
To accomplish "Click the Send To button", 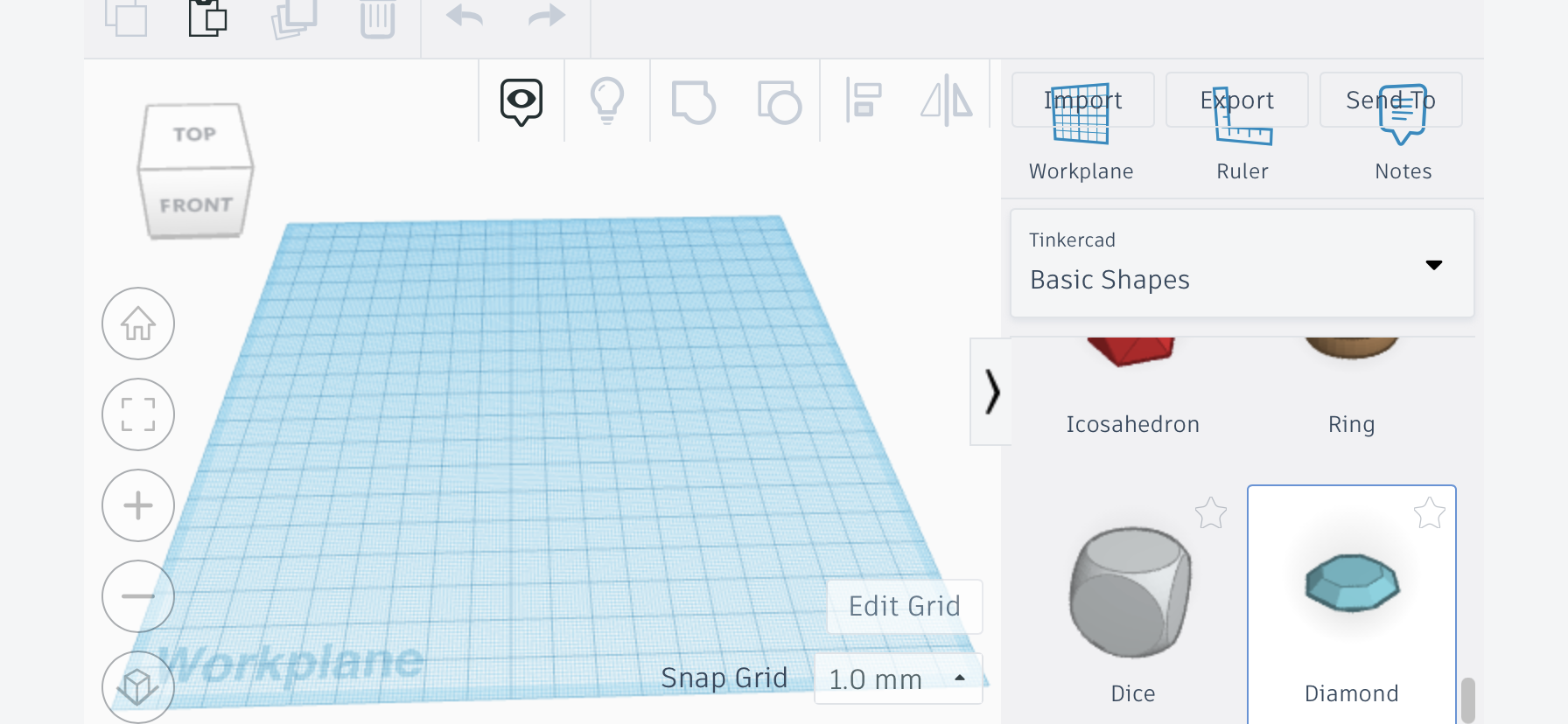I will pyautogui.click(x=1391, y=100).
